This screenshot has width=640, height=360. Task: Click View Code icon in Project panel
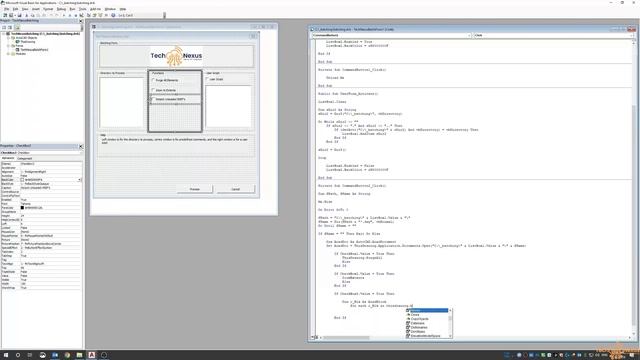point(4,27)
